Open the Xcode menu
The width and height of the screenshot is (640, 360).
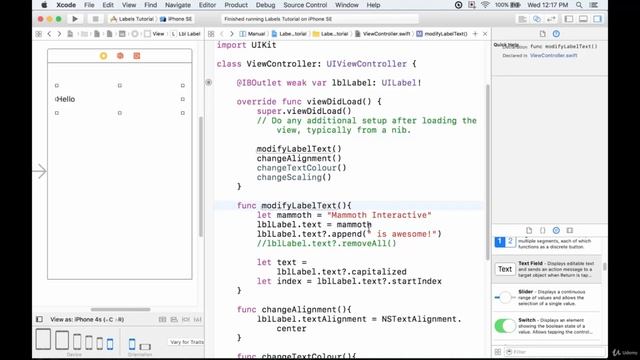[66, 5]
